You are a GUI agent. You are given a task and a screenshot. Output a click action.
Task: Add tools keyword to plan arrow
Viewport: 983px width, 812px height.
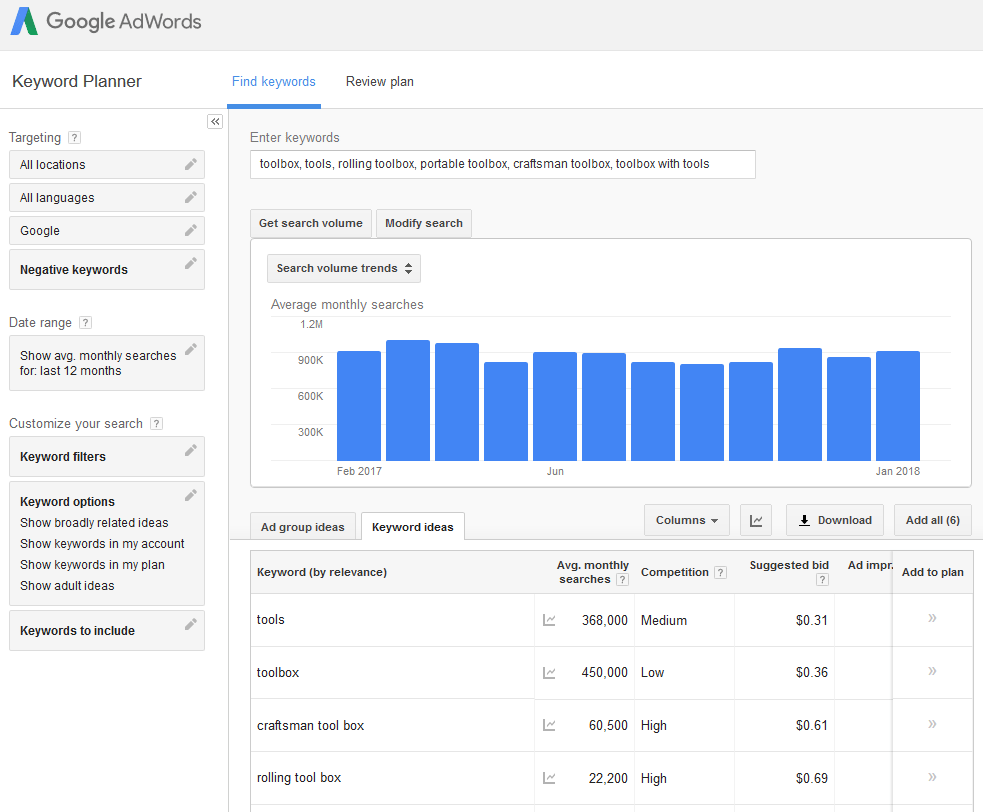tap(932, 618)
